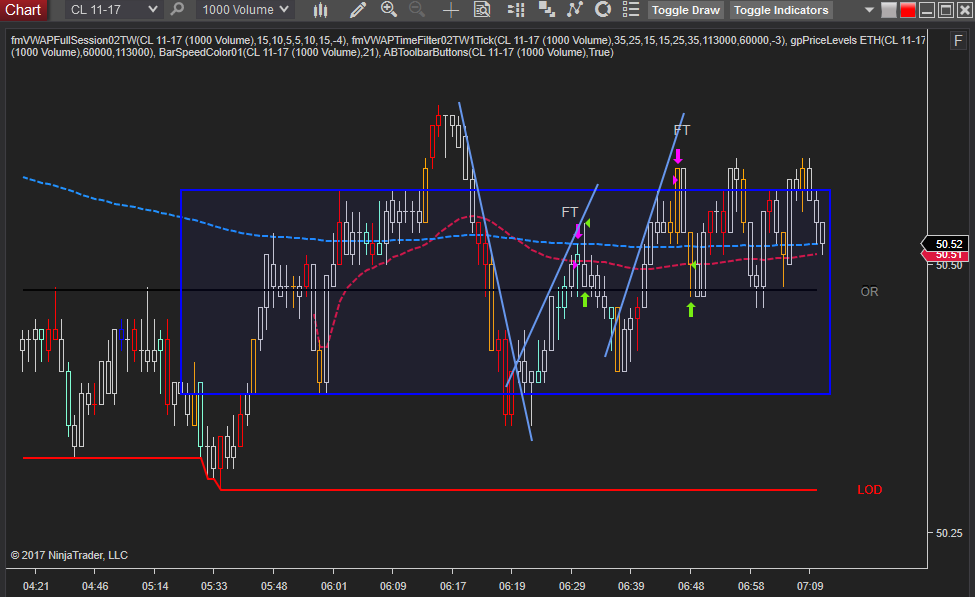Viewport: 975px width, 597px height.
Task: Click the instrument search magnifier icon
Action: point(177,9)
